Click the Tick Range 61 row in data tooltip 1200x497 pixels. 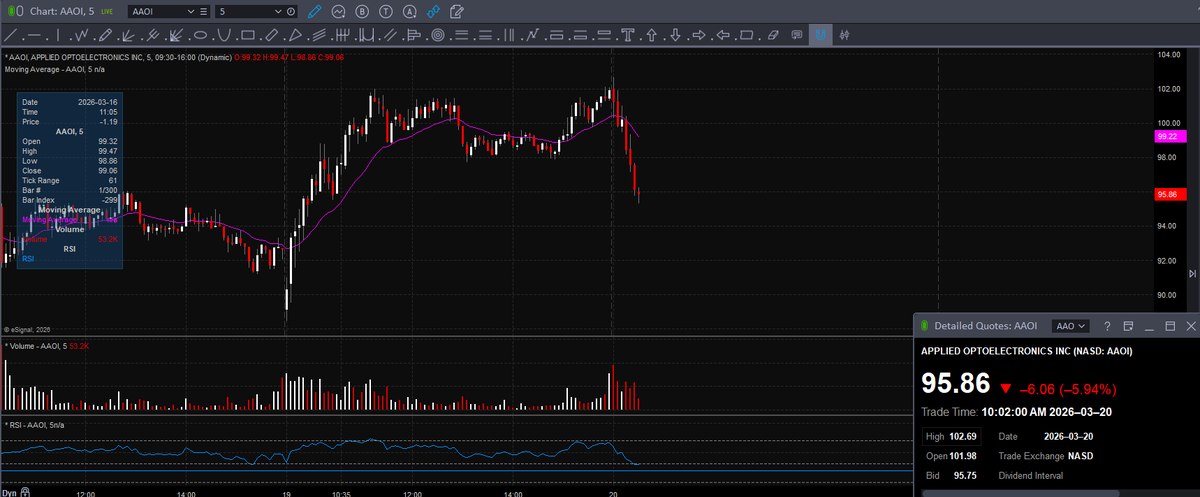(x=70, y=180)
